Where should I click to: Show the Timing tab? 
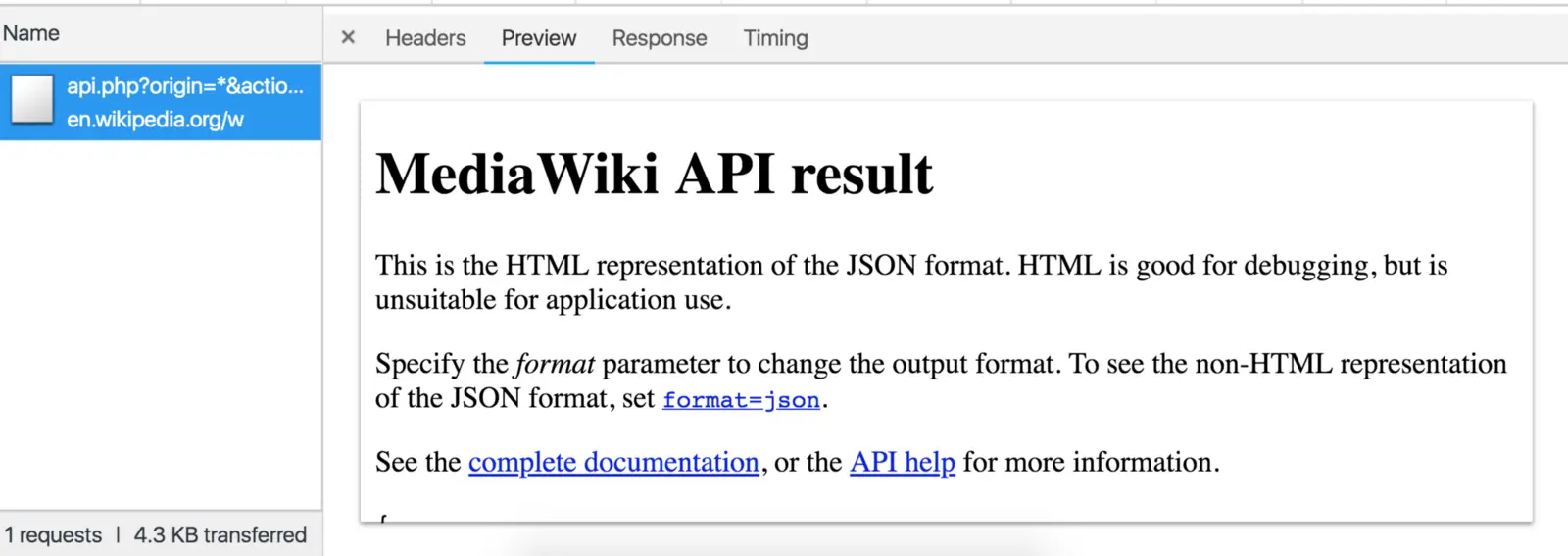point(775,38)
